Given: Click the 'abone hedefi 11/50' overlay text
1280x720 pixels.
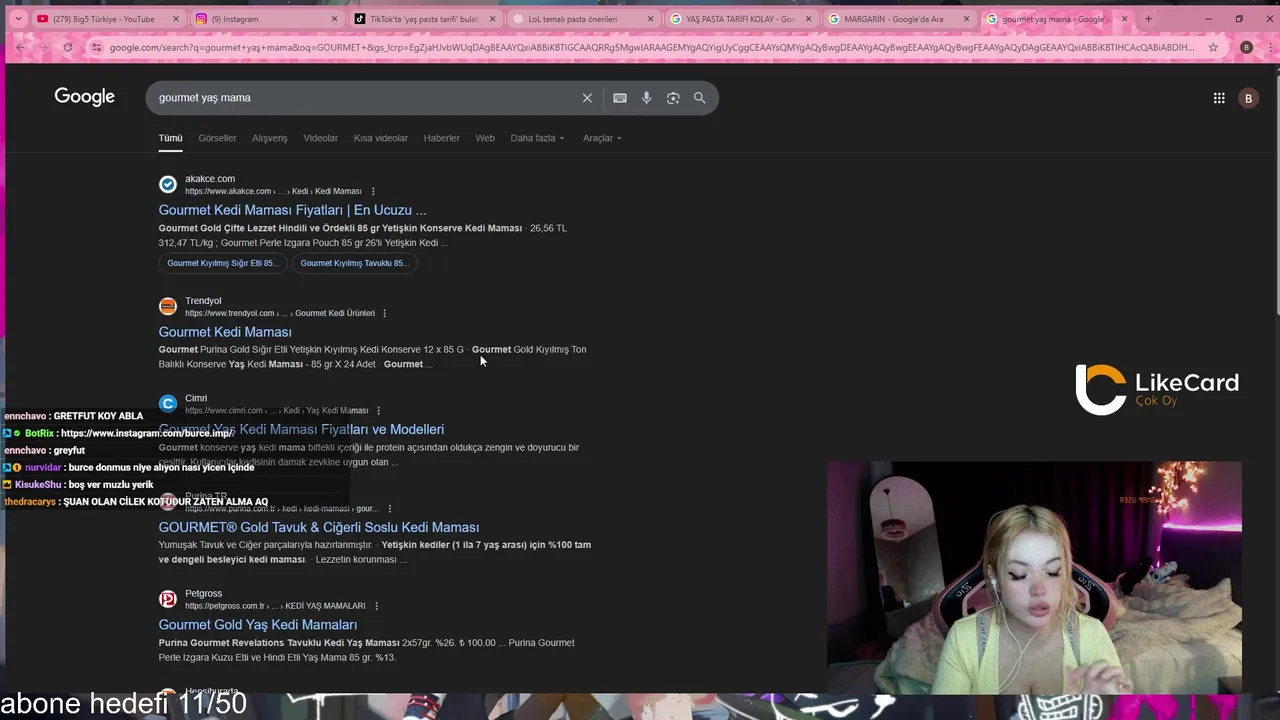Looking at the screenshot, I should pos(124,704).
